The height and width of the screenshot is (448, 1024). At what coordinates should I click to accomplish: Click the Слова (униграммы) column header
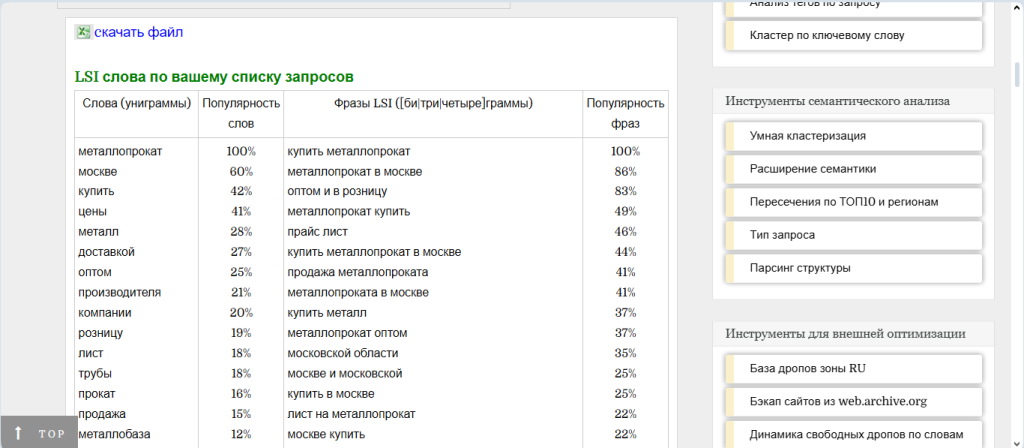coord(137,103)
